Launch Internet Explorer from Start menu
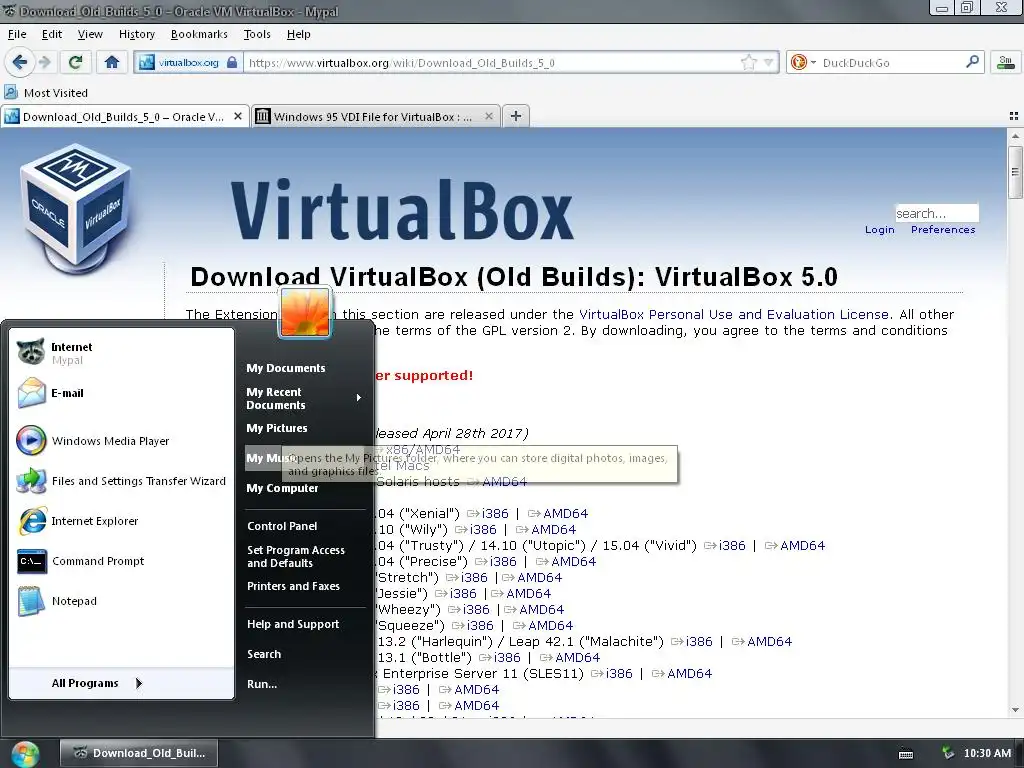Screen dimensions: 1024x768 click(x=122, y=521)
